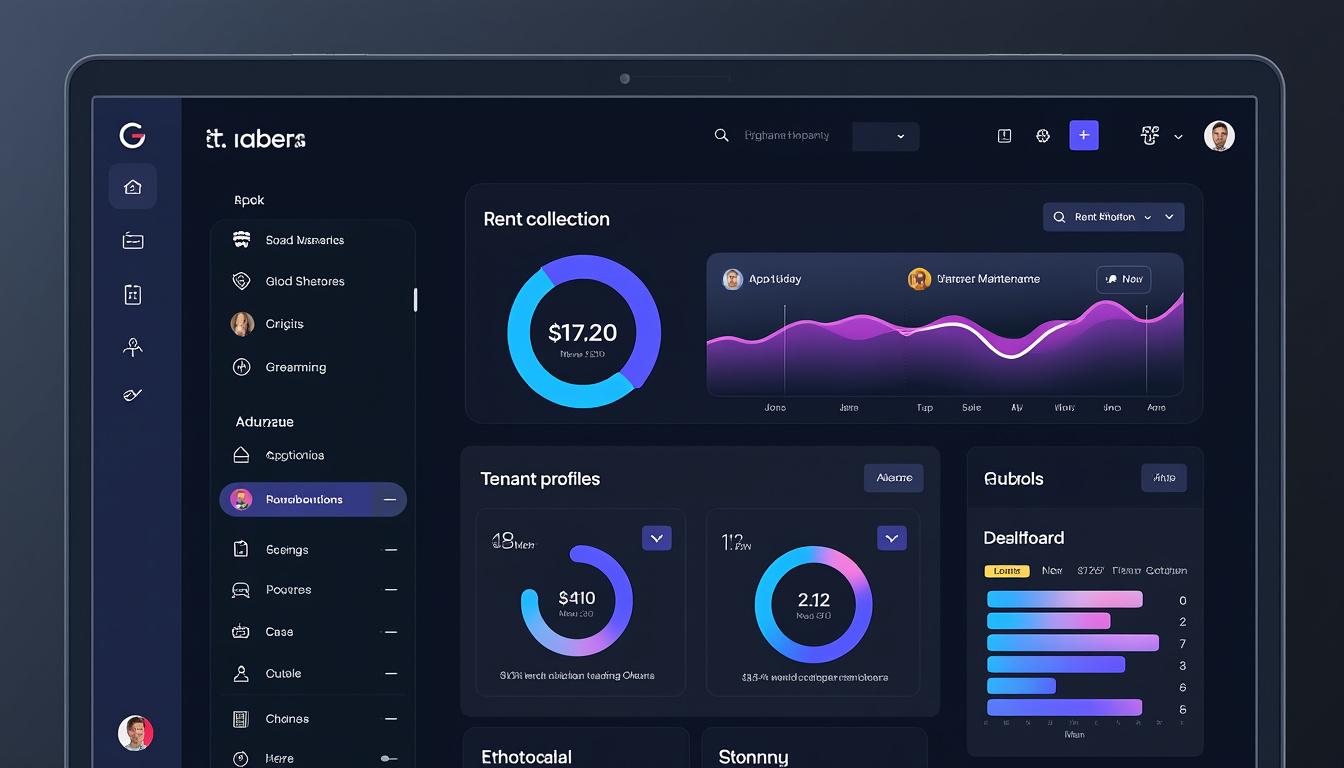The image size is (1344, 768).
Task: Open the dropdown arrow on the 2.12 card
Action: pos(892,538)
